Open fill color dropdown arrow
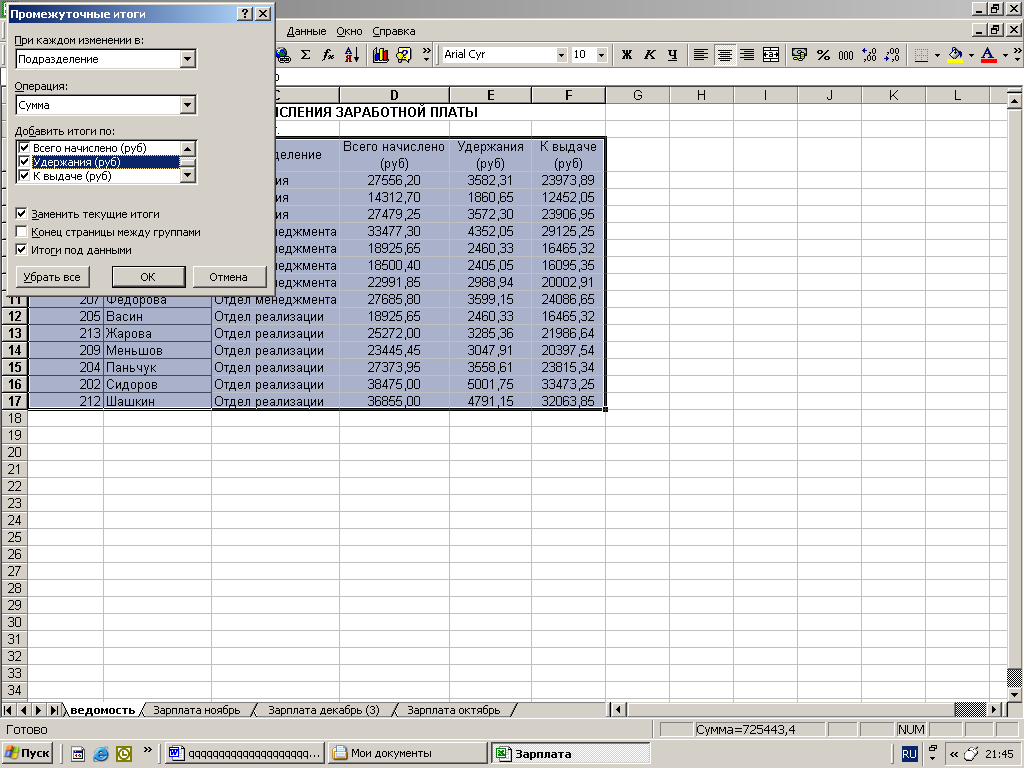1024x768 pixels. [x=971, y=55]
